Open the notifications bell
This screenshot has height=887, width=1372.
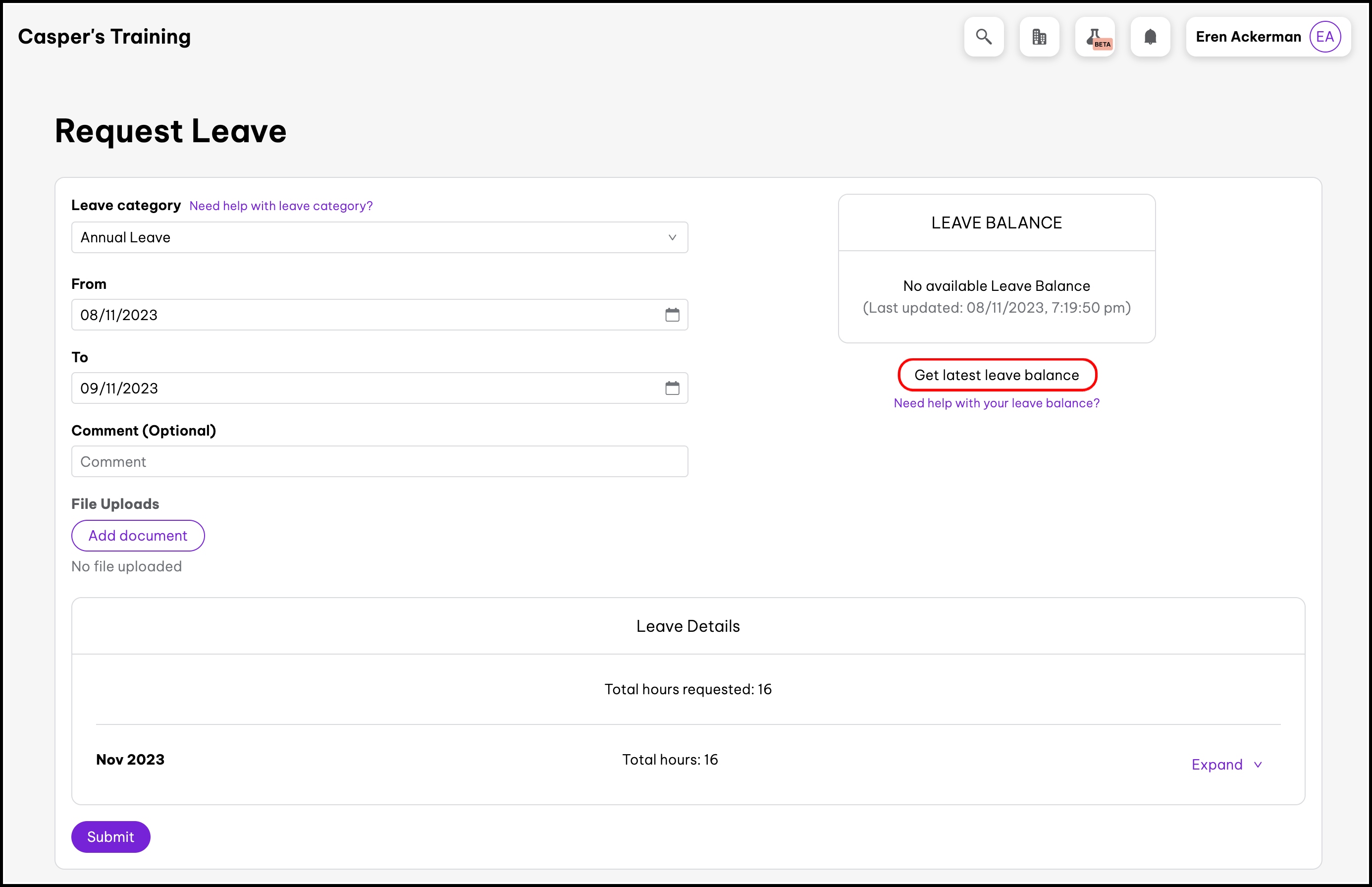1150,37
